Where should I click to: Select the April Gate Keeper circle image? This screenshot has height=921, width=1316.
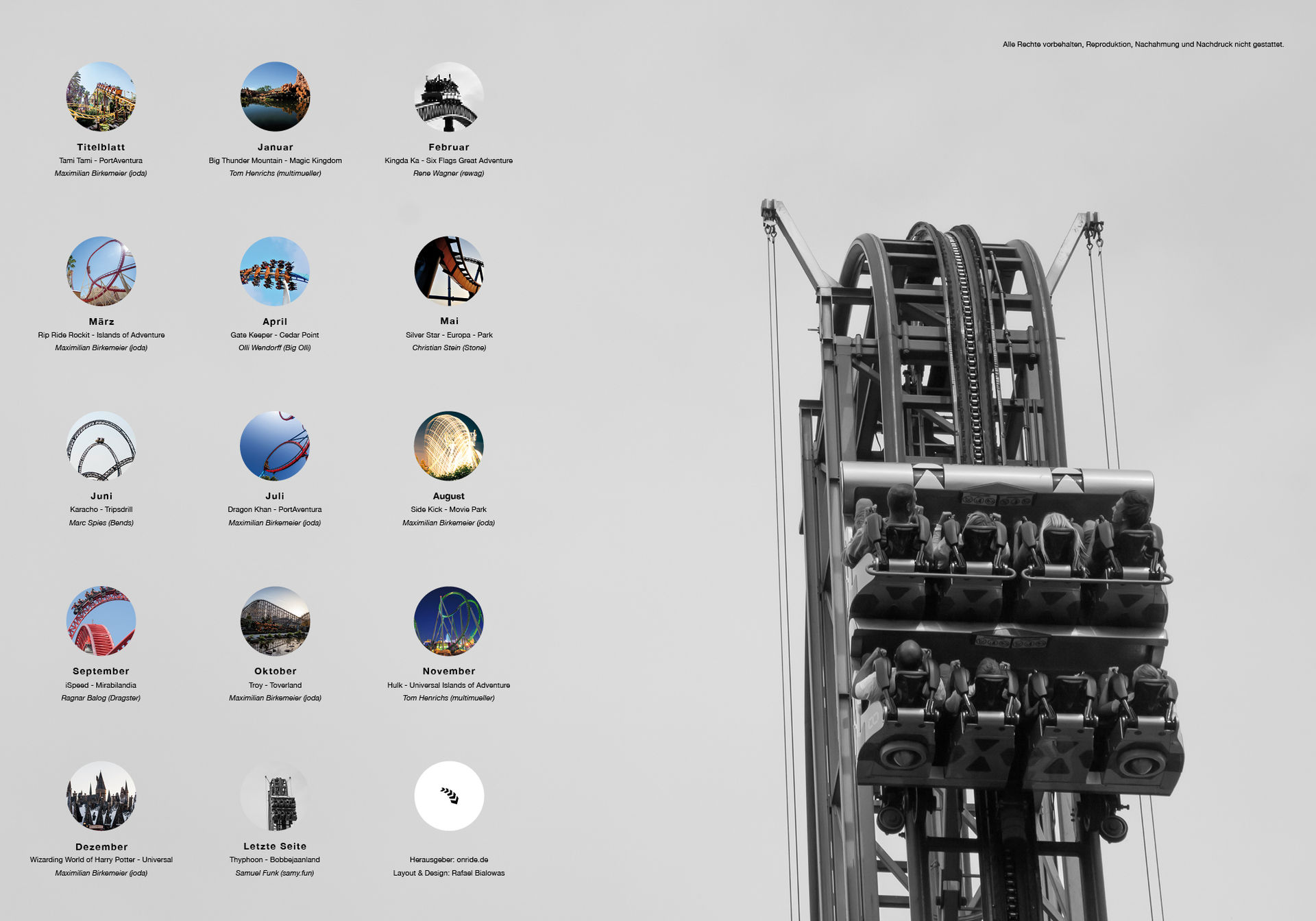(x=275, y=271)
